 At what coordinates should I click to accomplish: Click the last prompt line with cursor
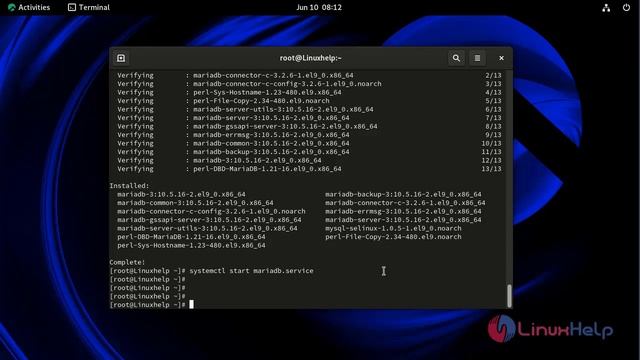point(151,304)
